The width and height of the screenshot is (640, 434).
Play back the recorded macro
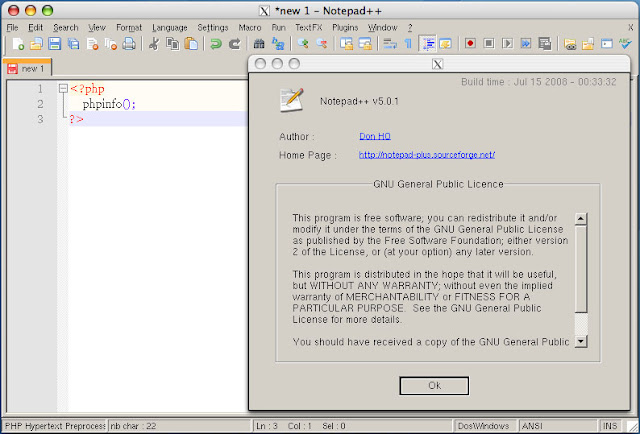coord(507,43)
